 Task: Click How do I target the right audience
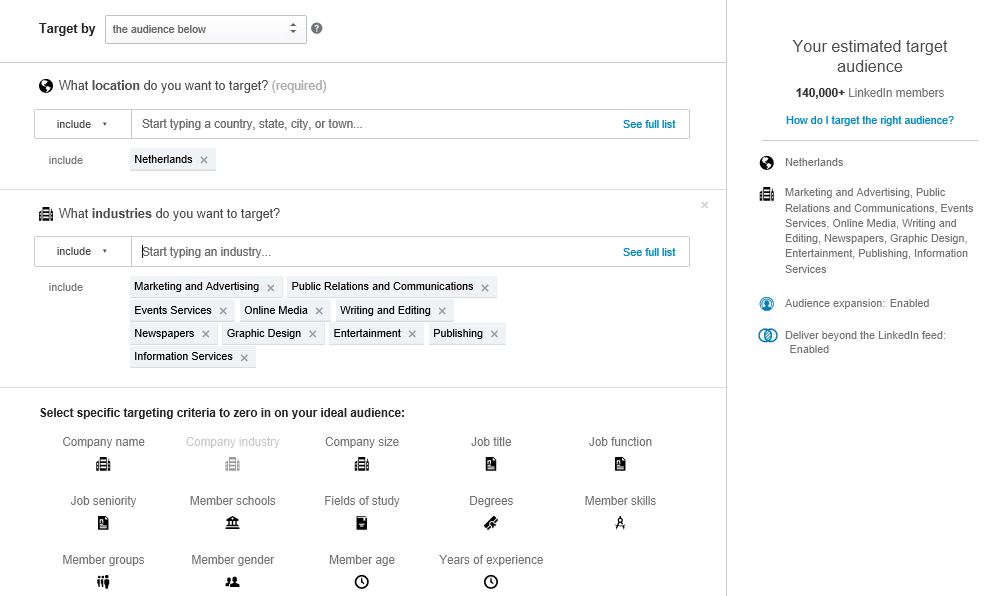[x=869, y=120]
